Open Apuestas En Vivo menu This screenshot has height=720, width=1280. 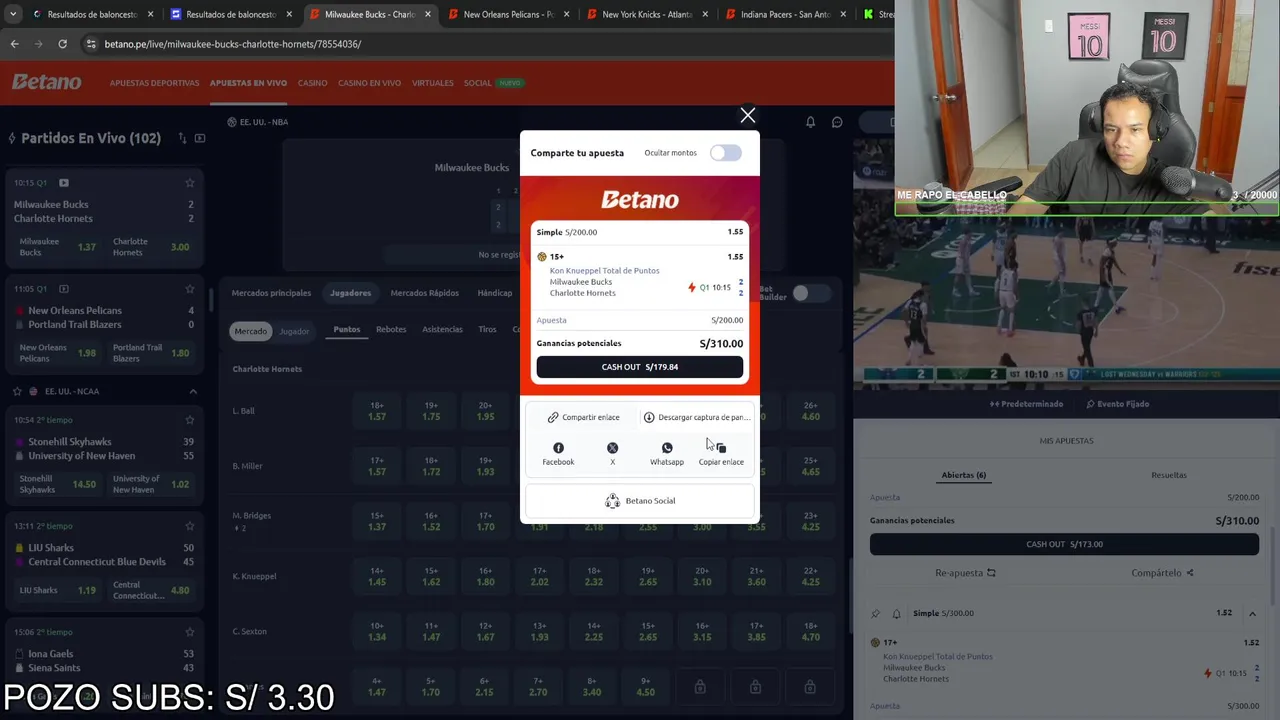(x=248, y=83)
